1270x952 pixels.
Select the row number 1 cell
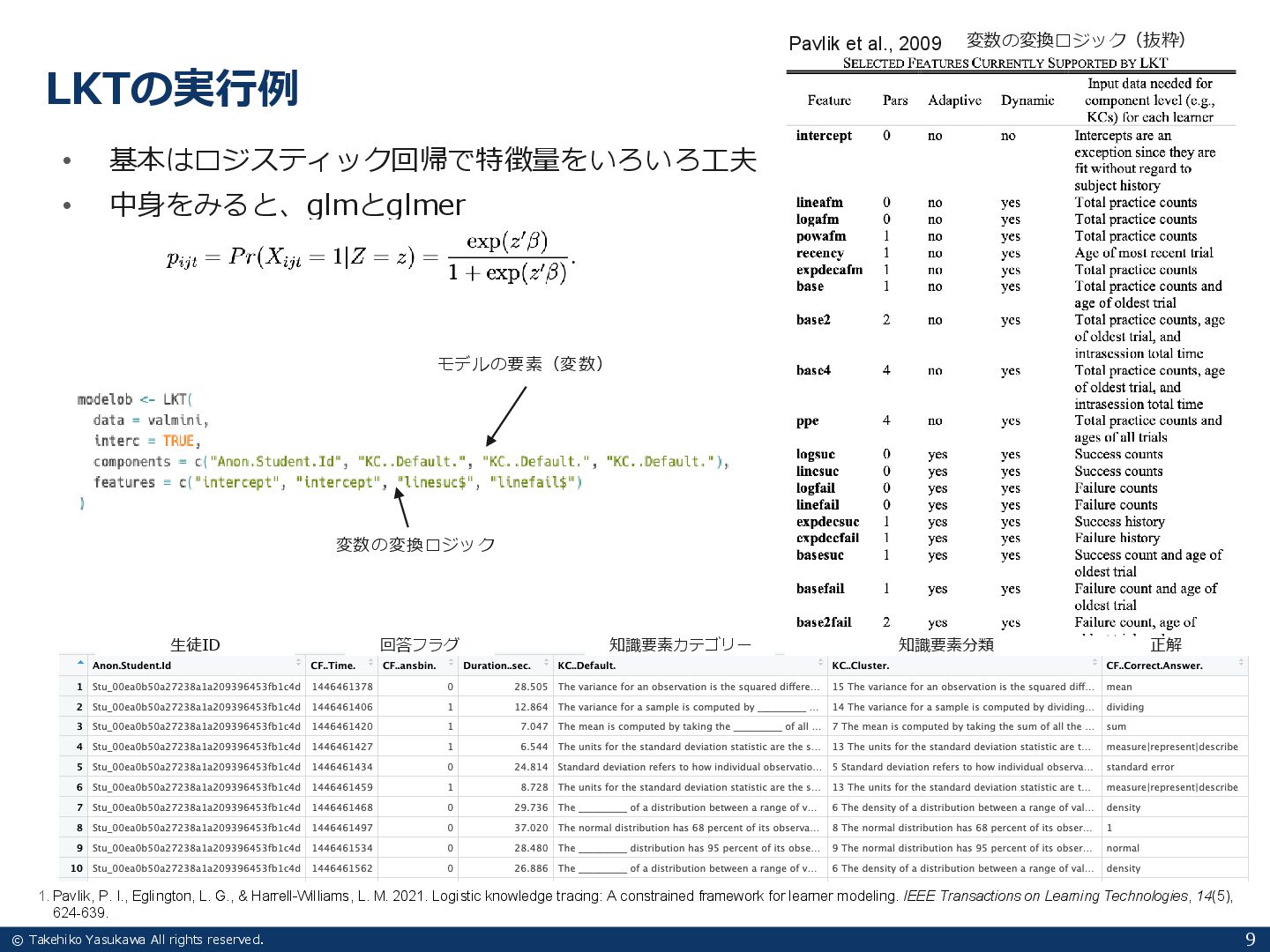(79, 687)
